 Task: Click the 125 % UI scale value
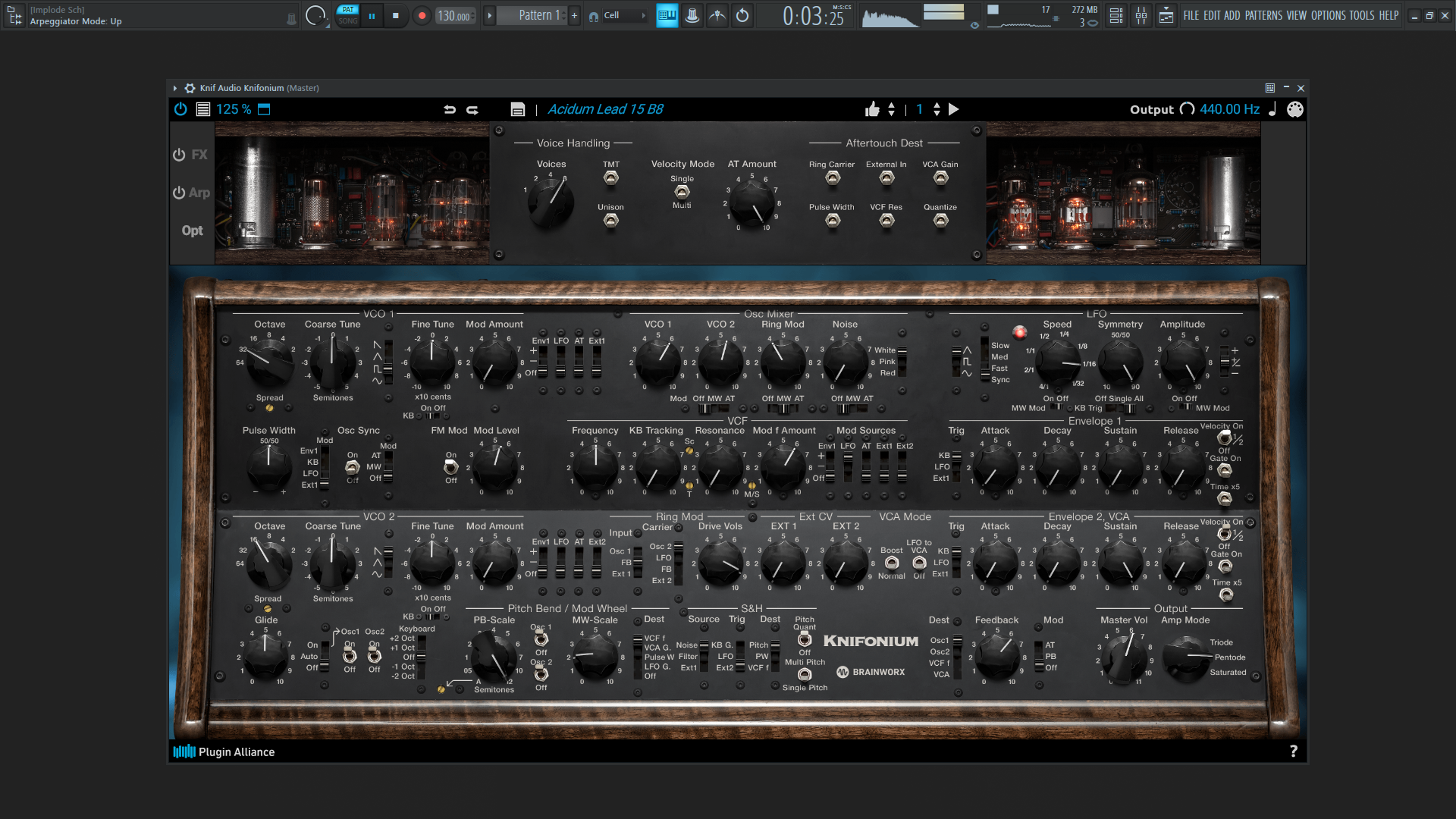234,109
